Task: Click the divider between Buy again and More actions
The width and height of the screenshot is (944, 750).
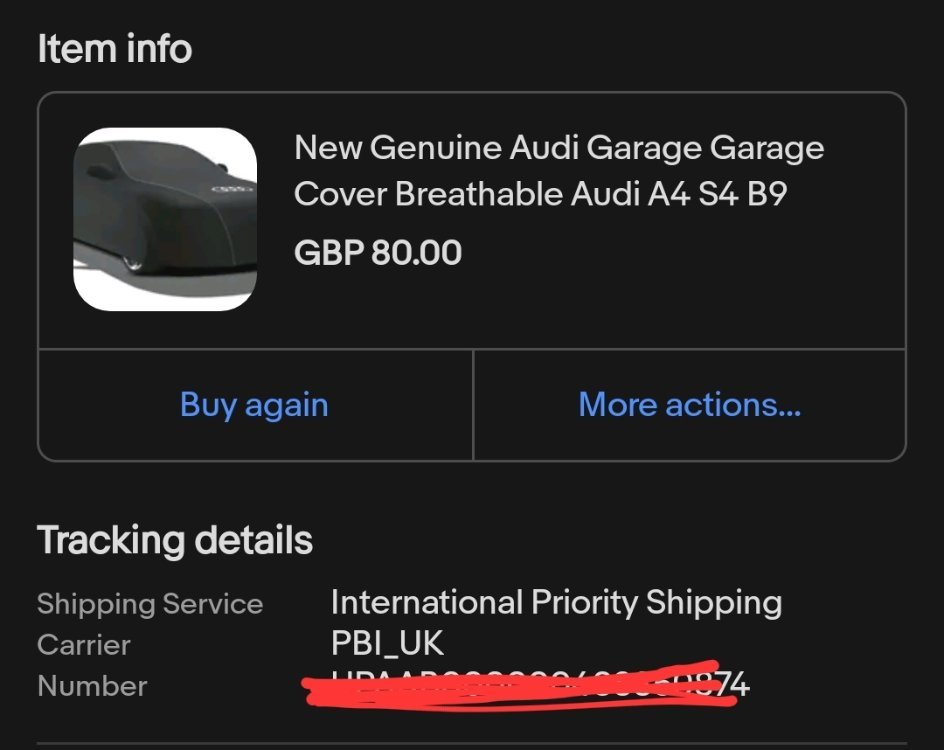Action: tap(473, 405)
